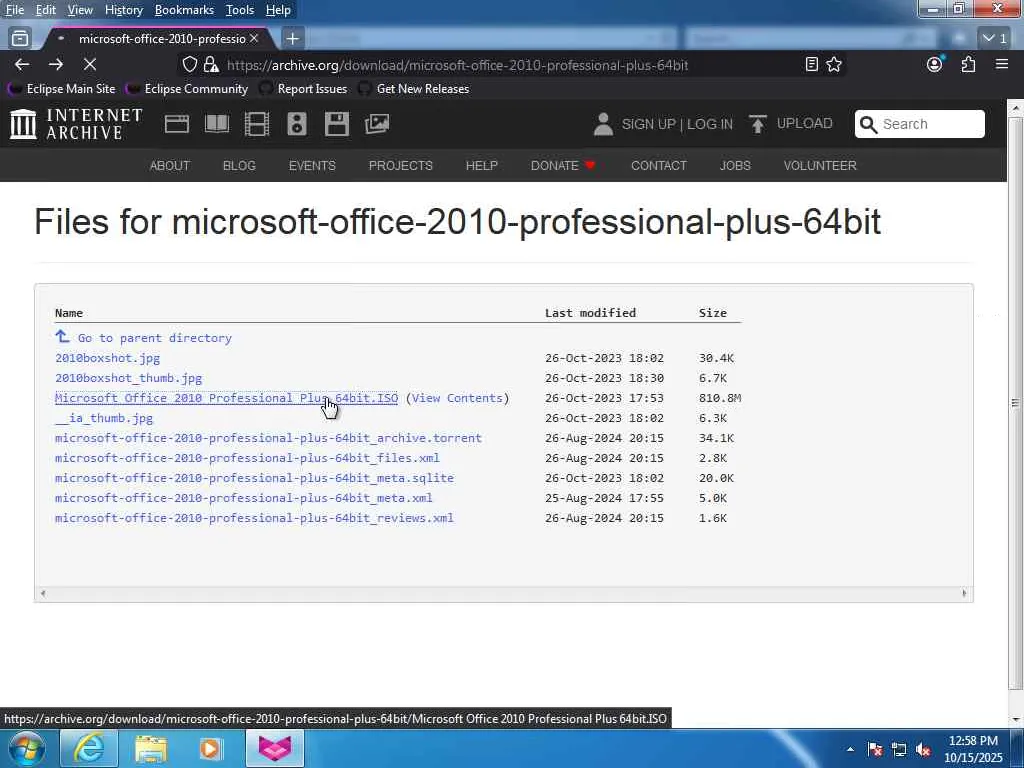Open the Bookmarks menu
The width and height of the screenshot is (1024, 768).
point(184,10)
